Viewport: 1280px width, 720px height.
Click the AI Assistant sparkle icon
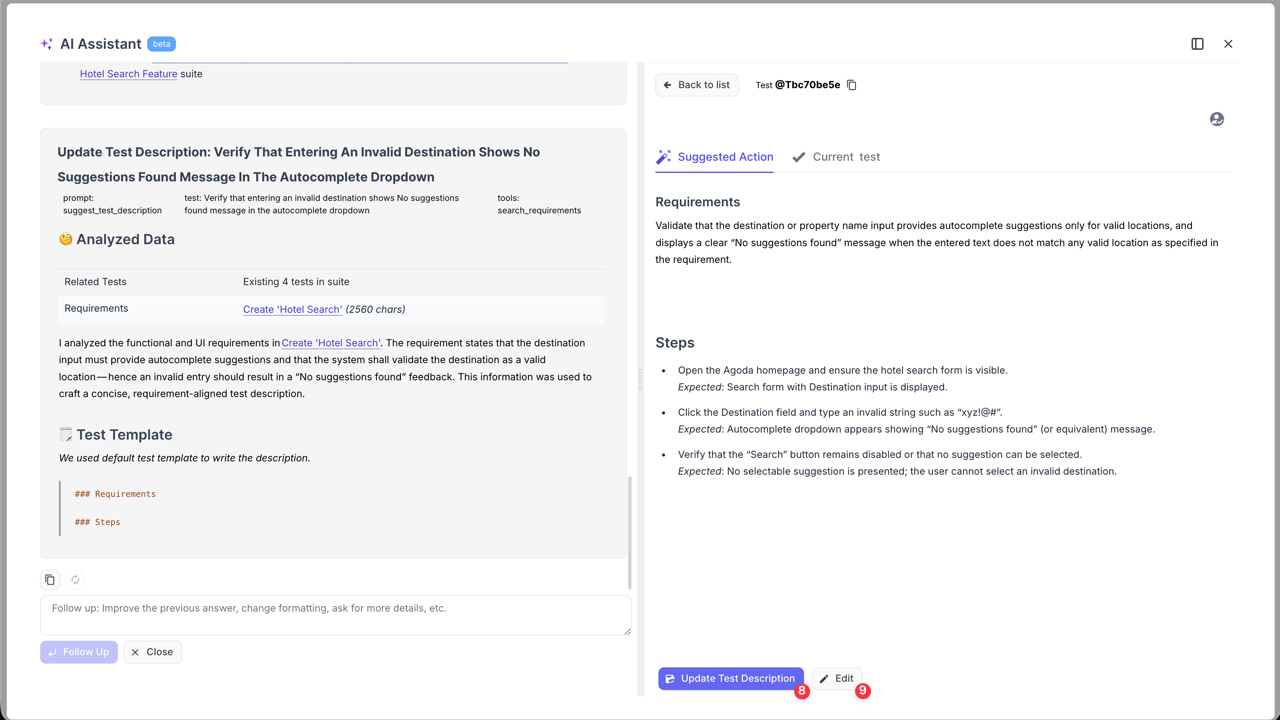[x=45, y=43]
